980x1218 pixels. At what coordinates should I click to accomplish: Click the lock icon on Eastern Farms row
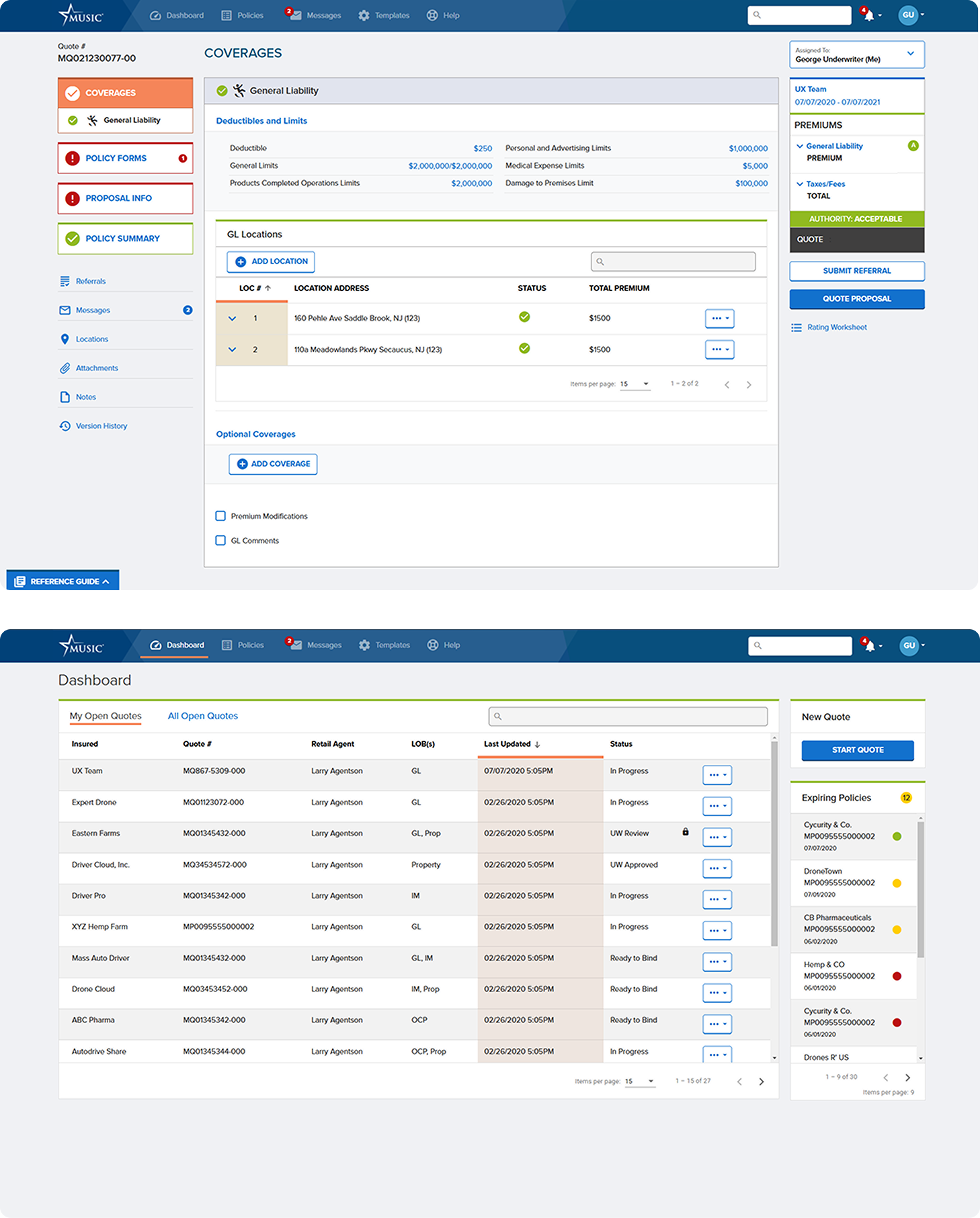pos(686,832)
